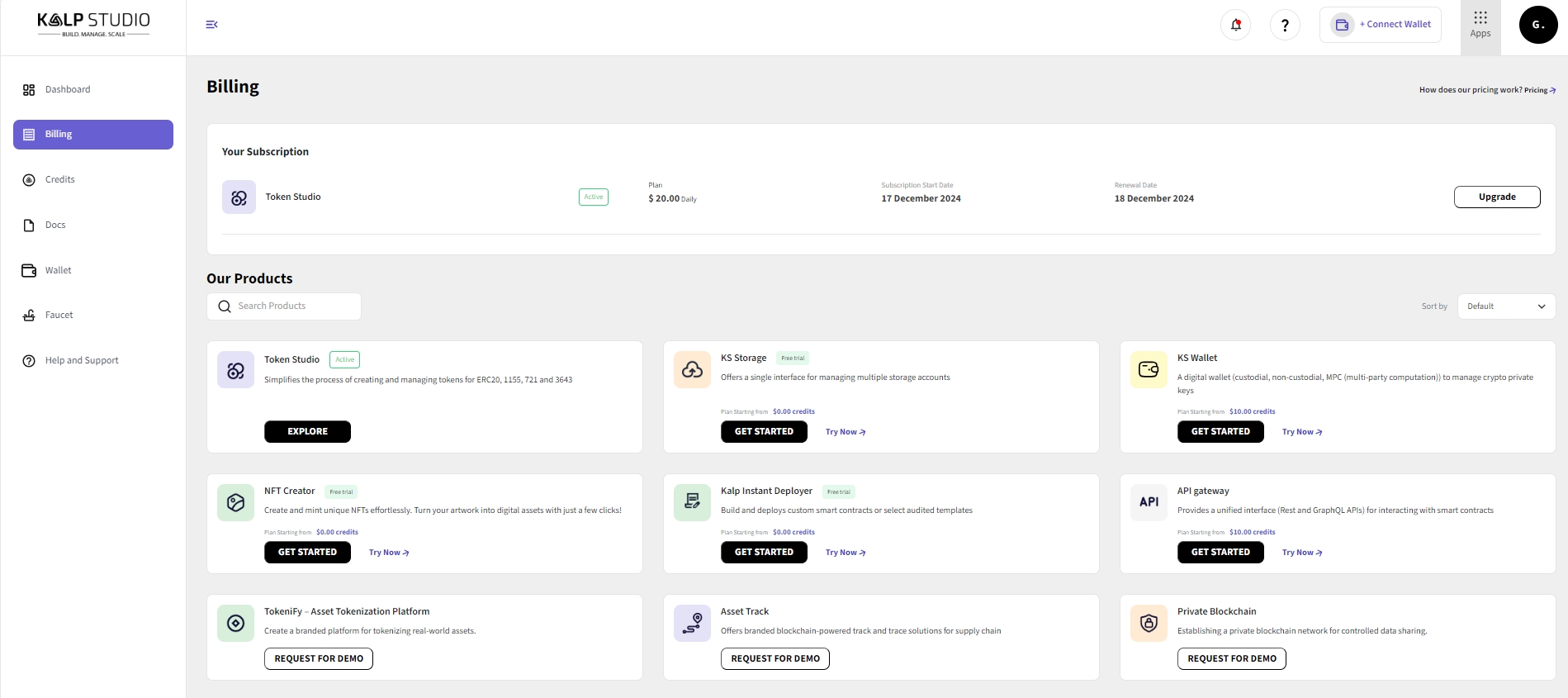1568x698 pixels.
Task: Expand the Sort by Default dropdown
Action: tap(1506, 306)
